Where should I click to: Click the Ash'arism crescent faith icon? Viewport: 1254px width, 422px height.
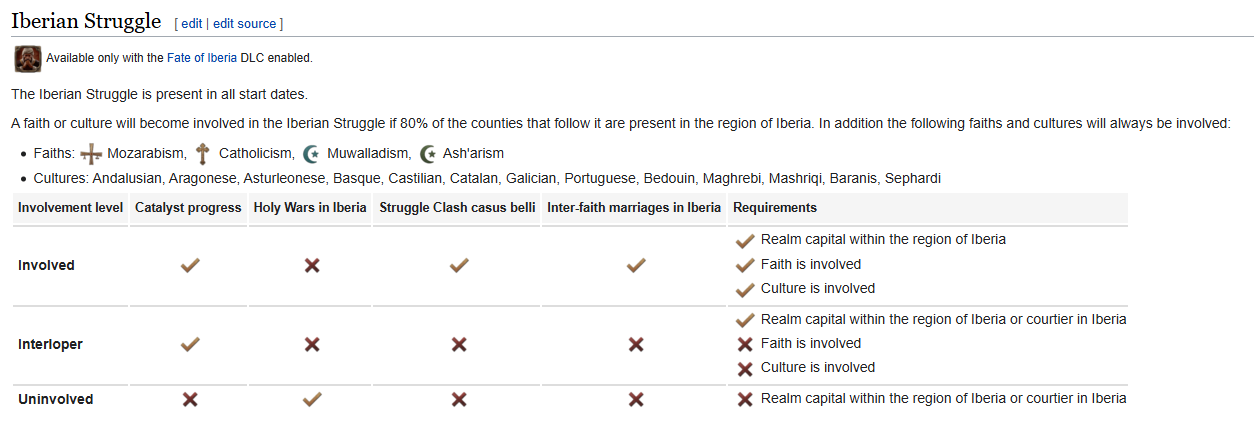click(x=429, y=154)
